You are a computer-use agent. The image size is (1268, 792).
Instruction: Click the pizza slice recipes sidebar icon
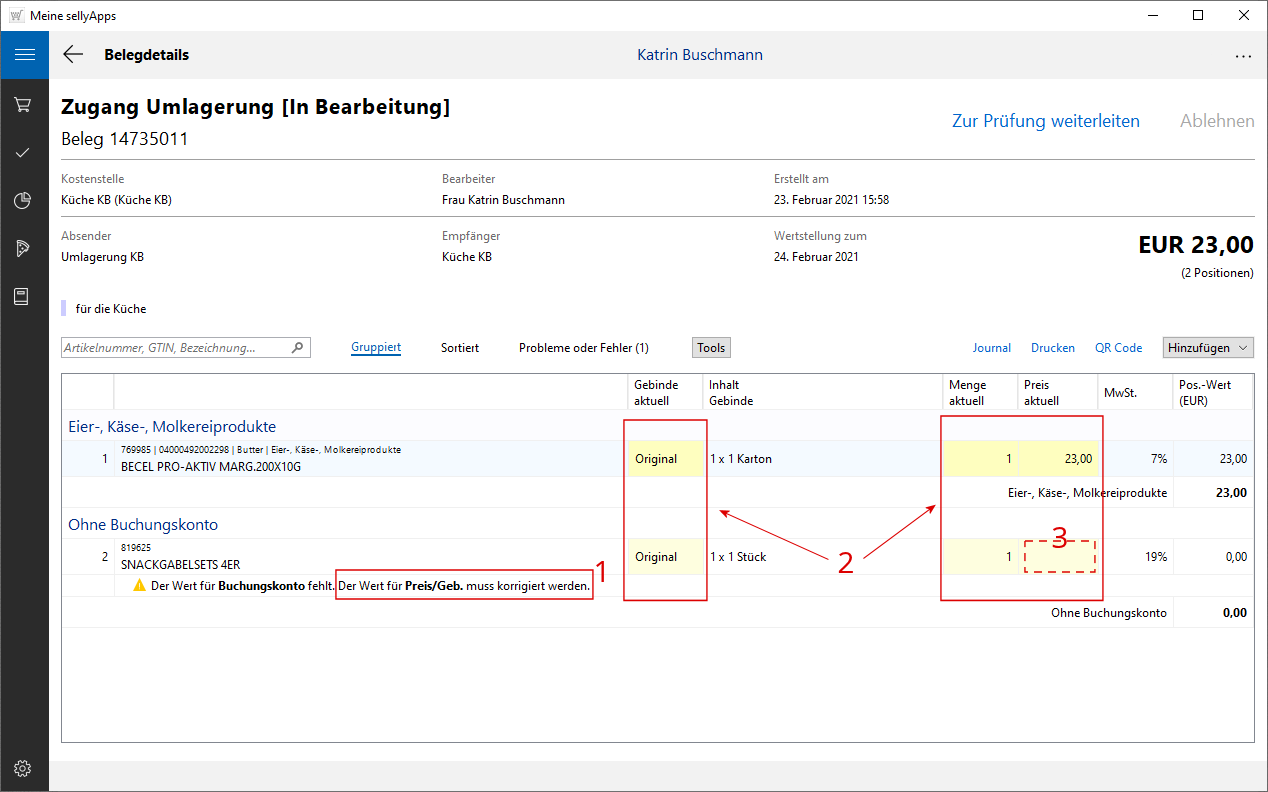click(x=24, y=248)
